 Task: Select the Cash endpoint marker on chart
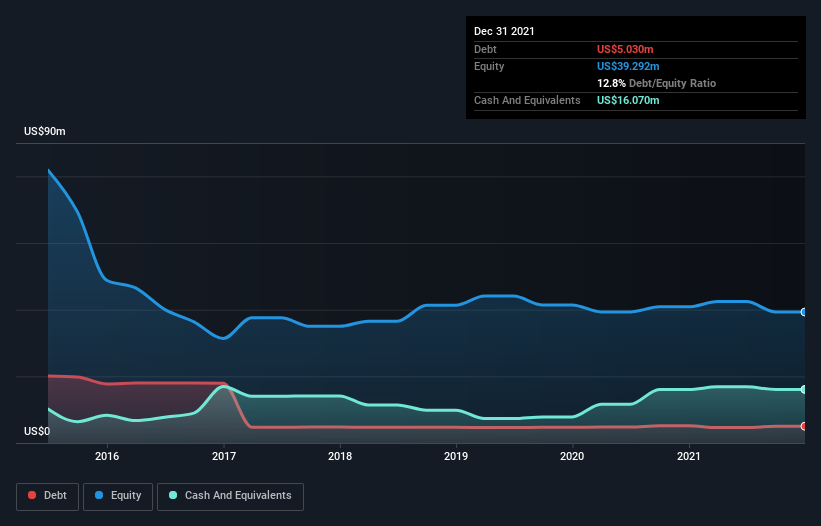pyautogui.click(x=804, y=389)
